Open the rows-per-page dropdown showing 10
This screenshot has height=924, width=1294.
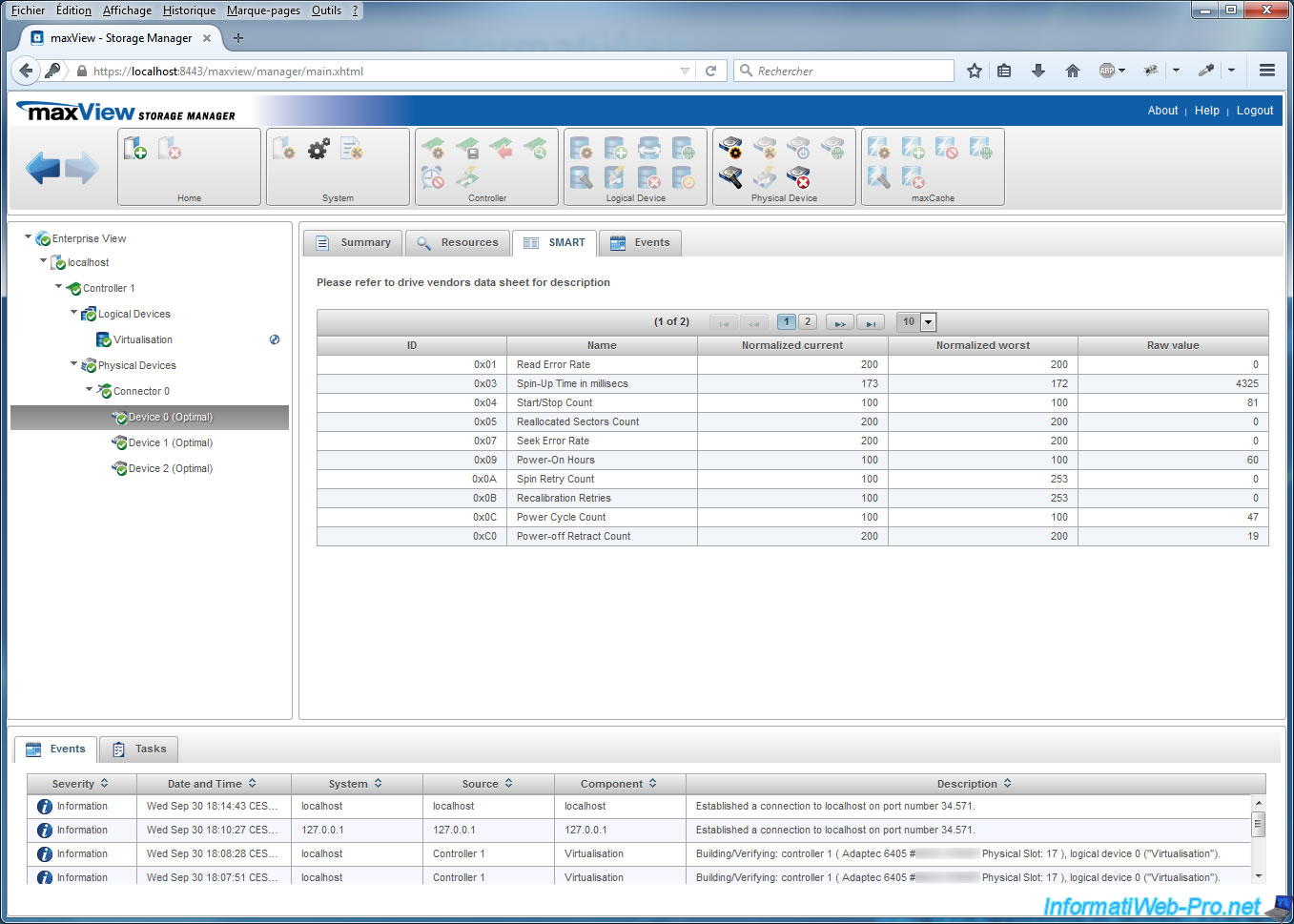928,322
